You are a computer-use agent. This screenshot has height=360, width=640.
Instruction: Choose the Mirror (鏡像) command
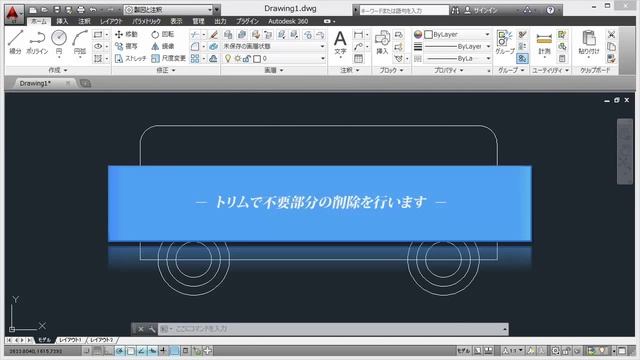(x=162, y=46)
